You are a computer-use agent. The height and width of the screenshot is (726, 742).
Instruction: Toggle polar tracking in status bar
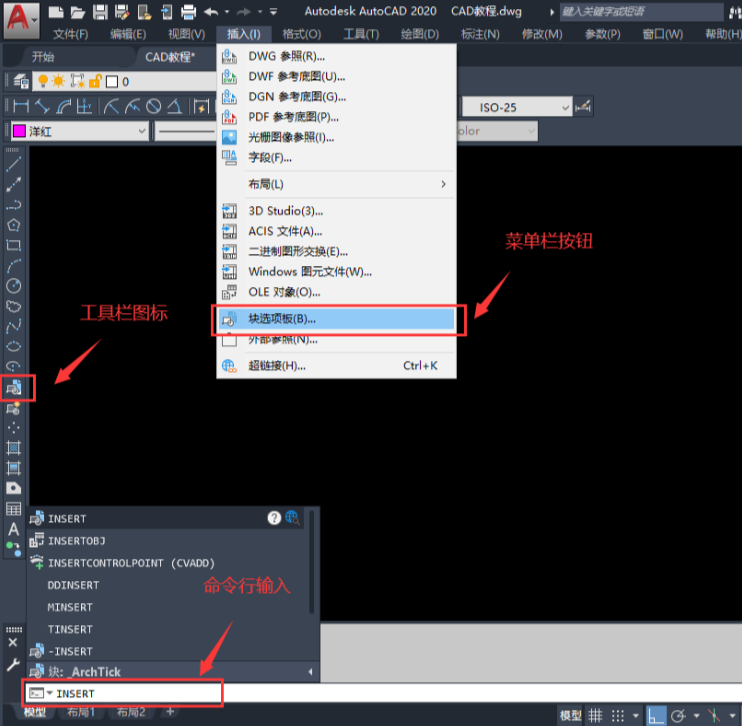679,715
